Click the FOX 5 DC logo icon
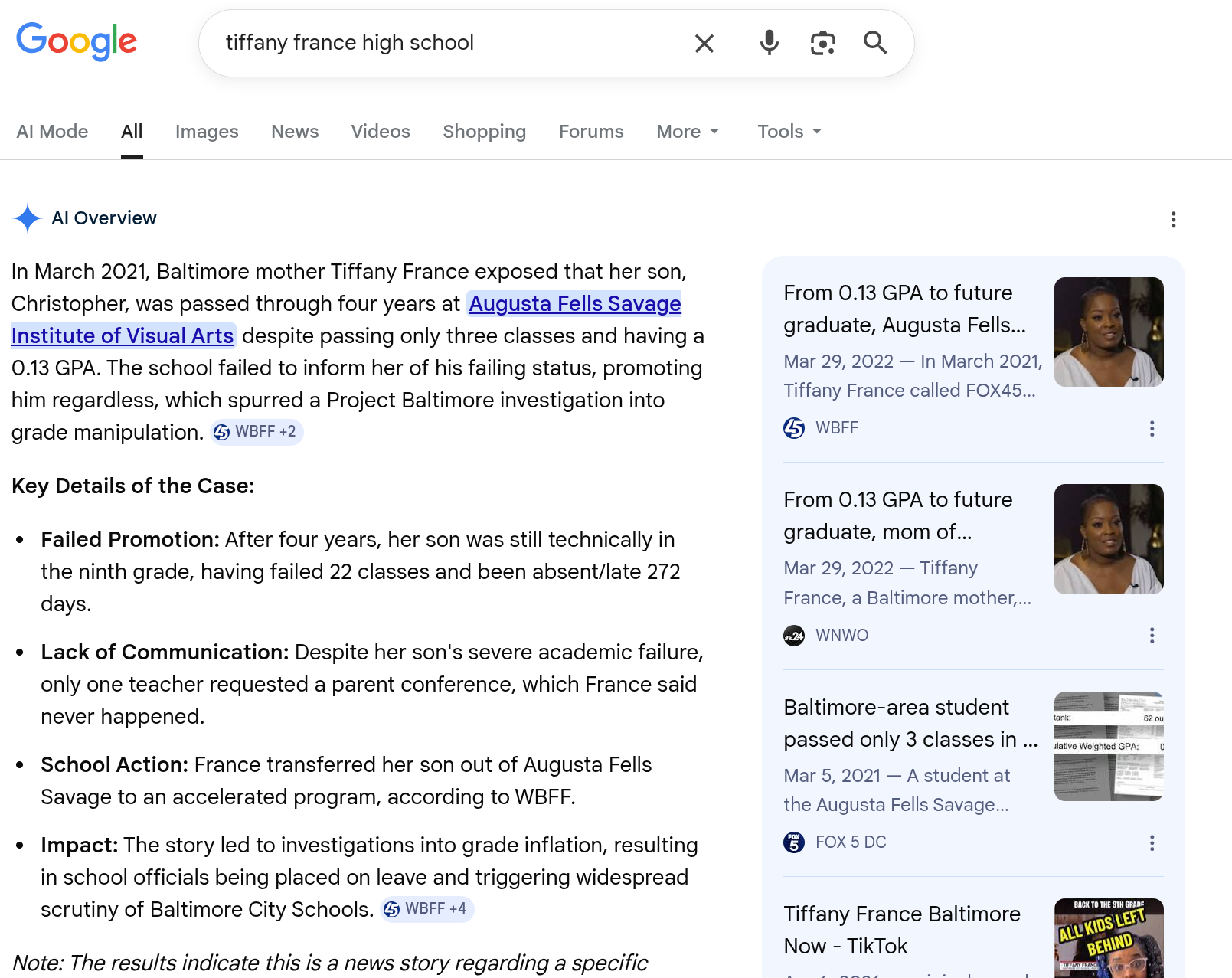1232x978 pixels. (794, 842)
